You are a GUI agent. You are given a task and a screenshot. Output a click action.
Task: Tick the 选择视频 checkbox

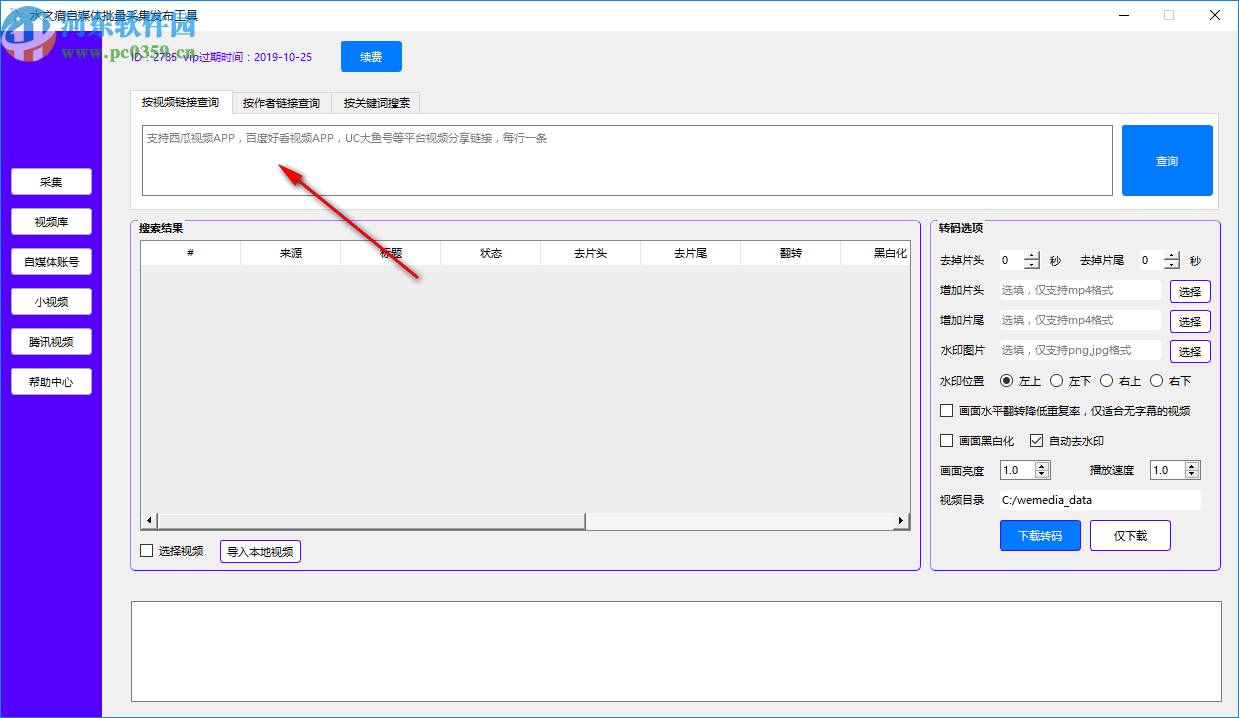pos(147,551)
